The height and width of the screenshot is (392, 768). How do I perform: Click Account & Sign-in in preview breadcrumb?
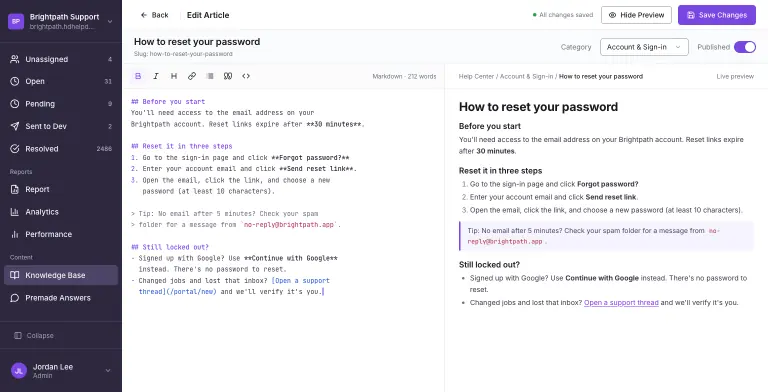click(527, 76)
